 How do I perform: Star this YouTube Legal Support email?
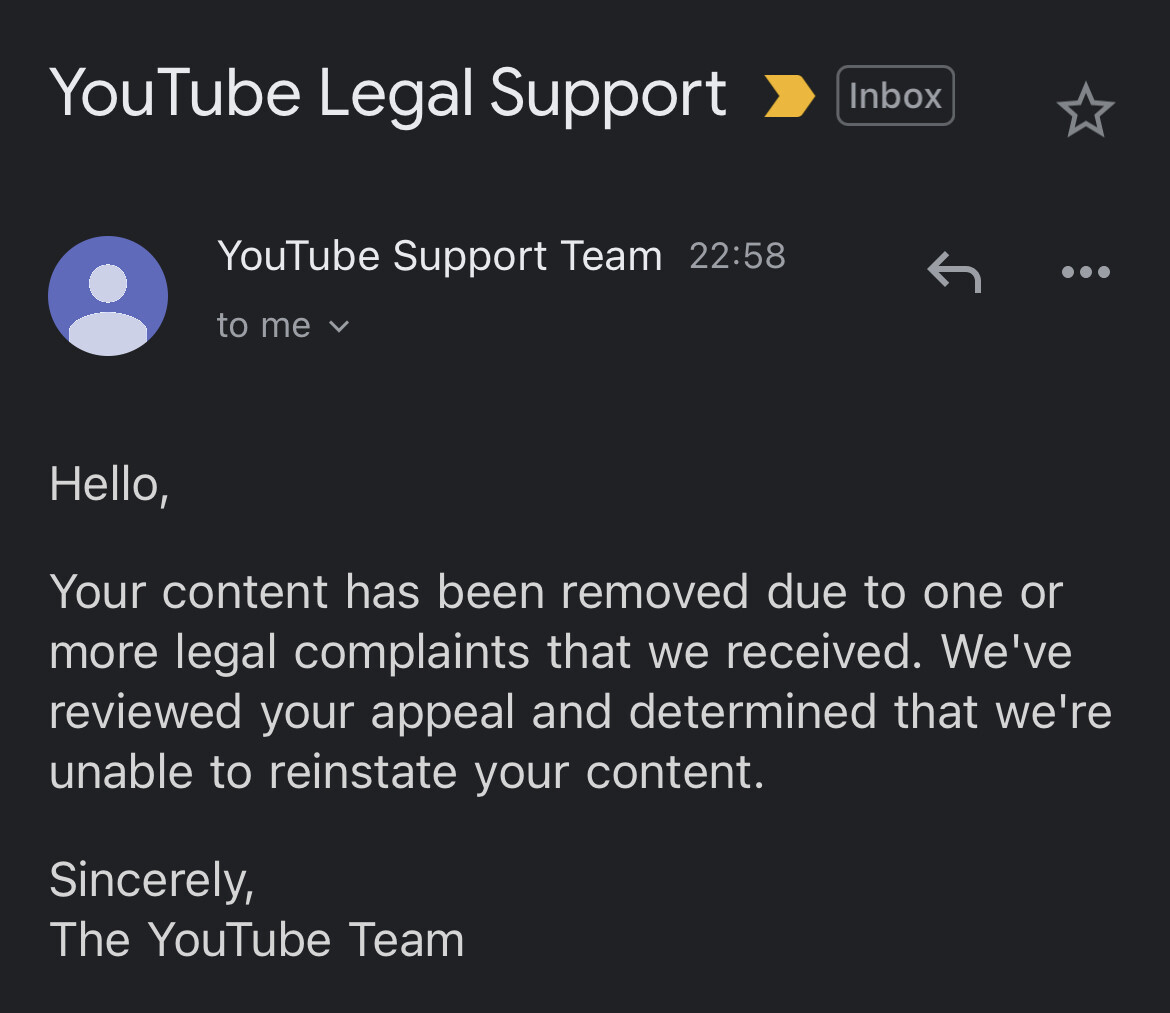[1085, 110]
